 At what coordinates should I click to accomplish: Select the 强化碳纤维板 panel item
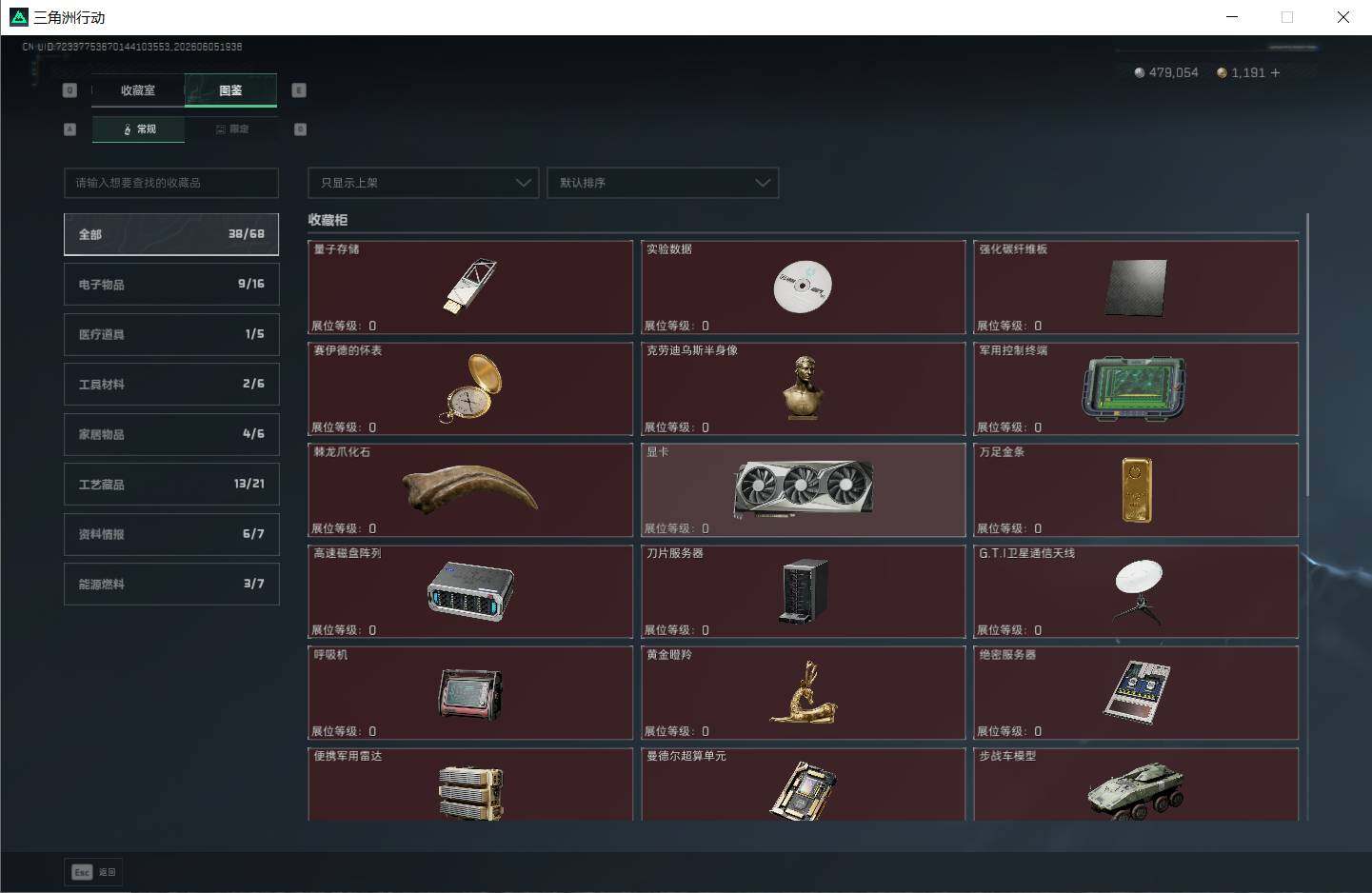1136,287
